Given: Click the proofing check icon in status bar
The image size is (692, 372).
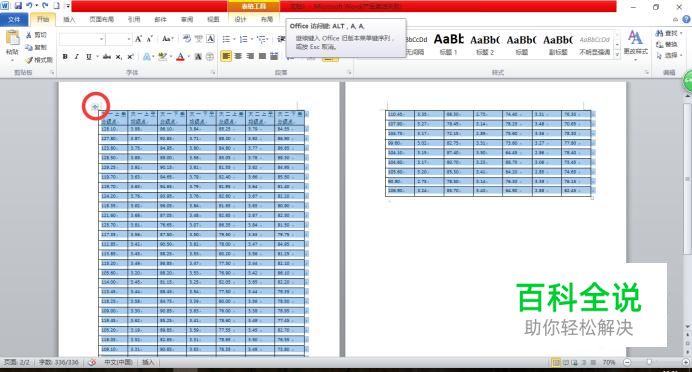Looking at the screenshot, I should coord(92,362).
